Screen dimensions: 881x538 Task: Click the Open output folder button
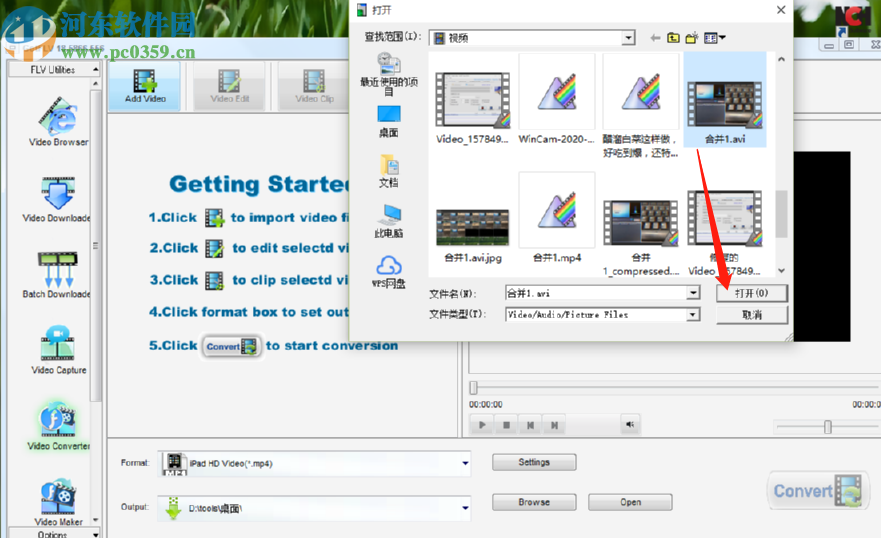coord(630,502)
